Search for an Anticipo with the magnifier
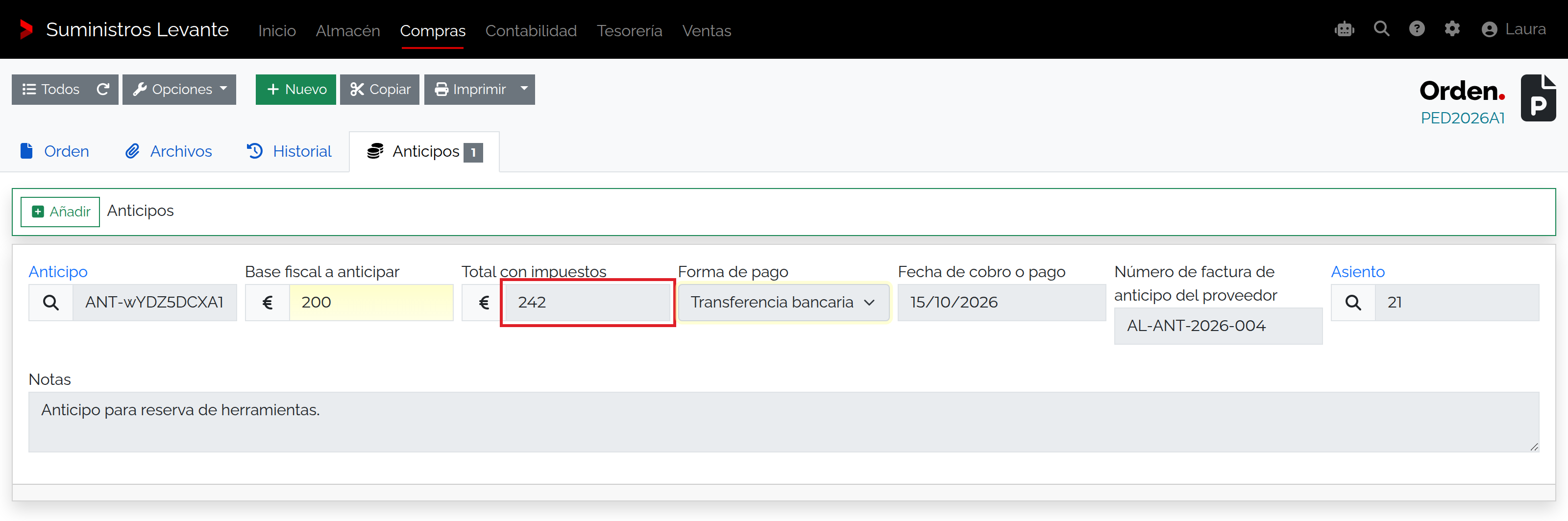 click(51, 302)
